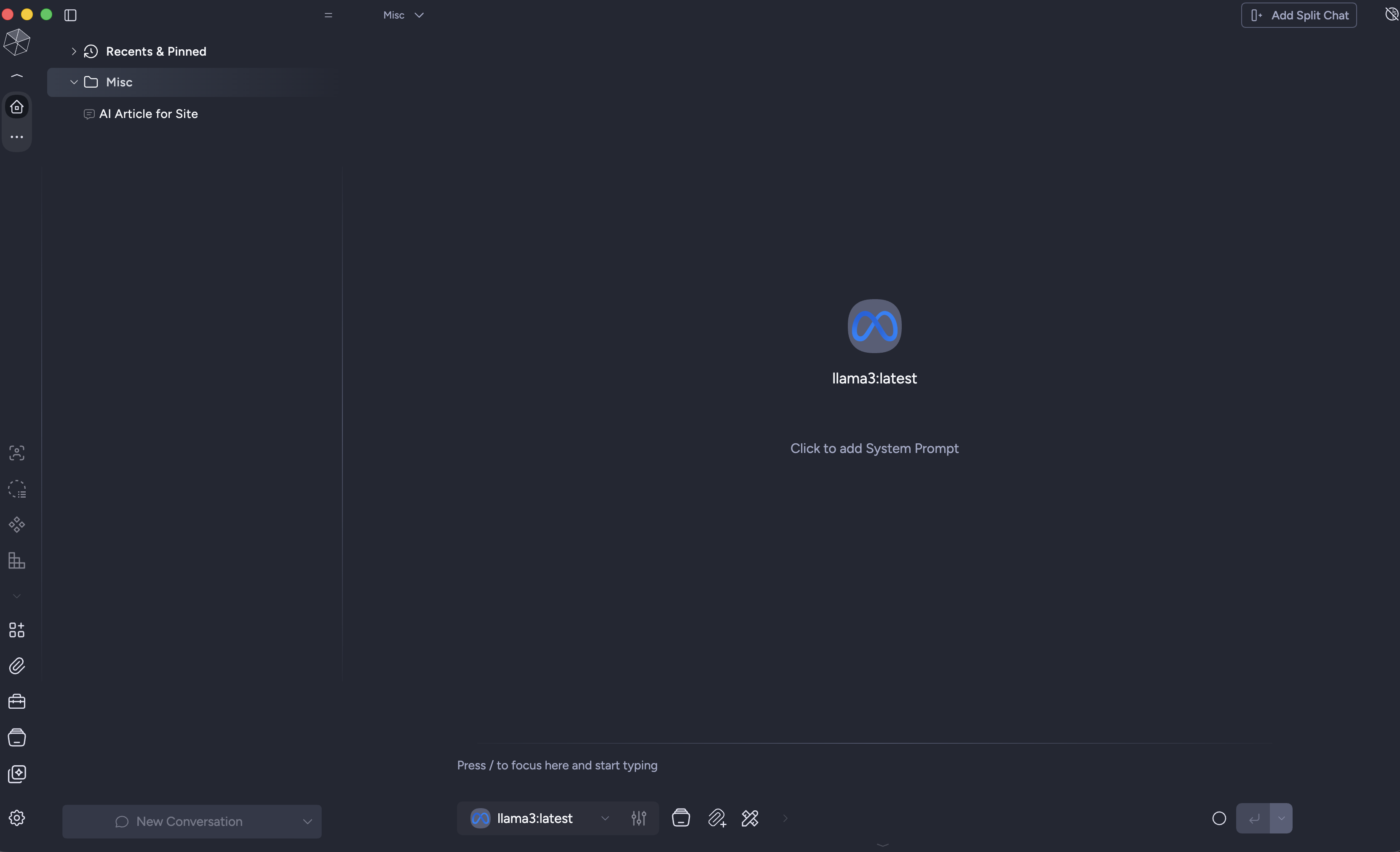1400x852 pixels.
Task: Send the message with enter button
Action: pos(1253,818)
